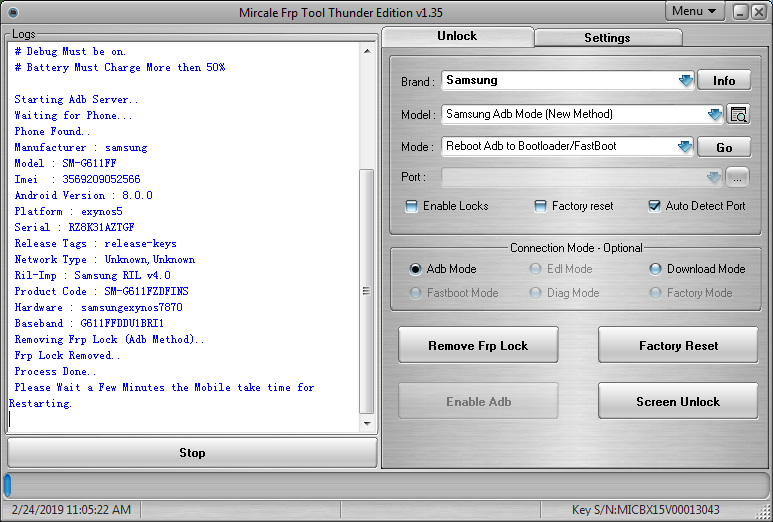Click the 'Hardware : samsungexynos7870' log line
This screenshot has width=773, height=522.
[x=98, y=307]
